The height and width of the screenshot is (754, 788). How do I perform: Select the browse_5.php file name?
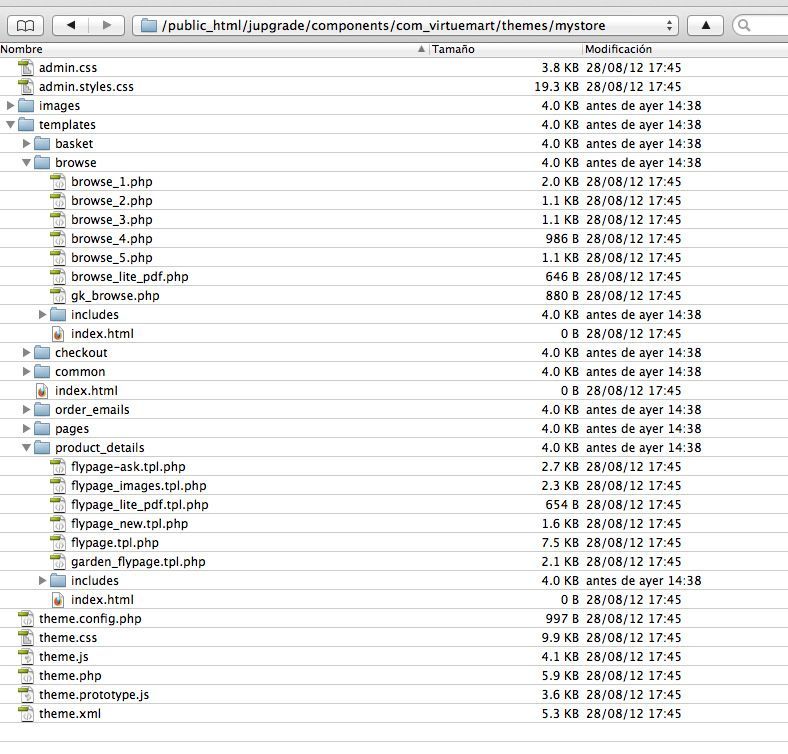[112, 258]
